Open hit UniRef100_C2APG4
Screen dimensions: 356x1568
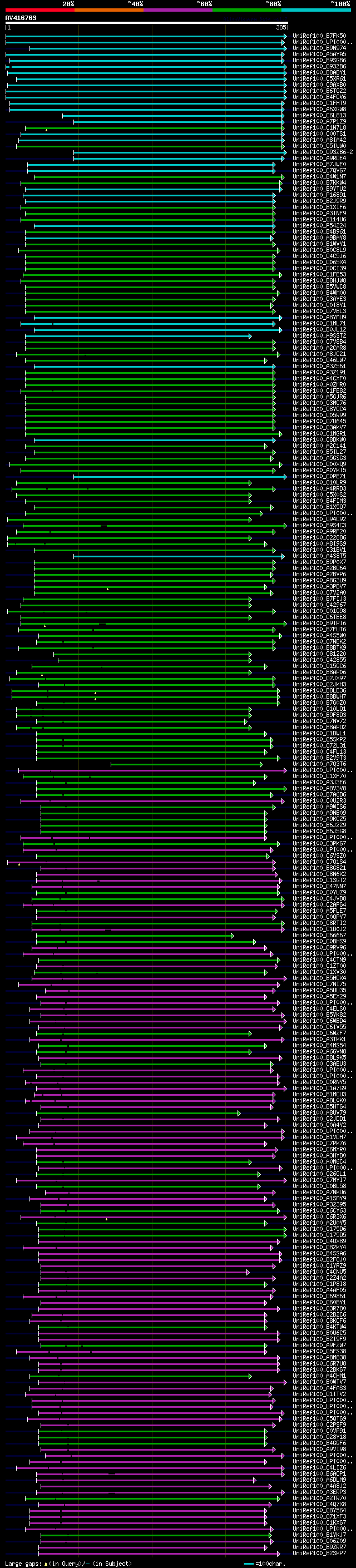click(319, 904)
